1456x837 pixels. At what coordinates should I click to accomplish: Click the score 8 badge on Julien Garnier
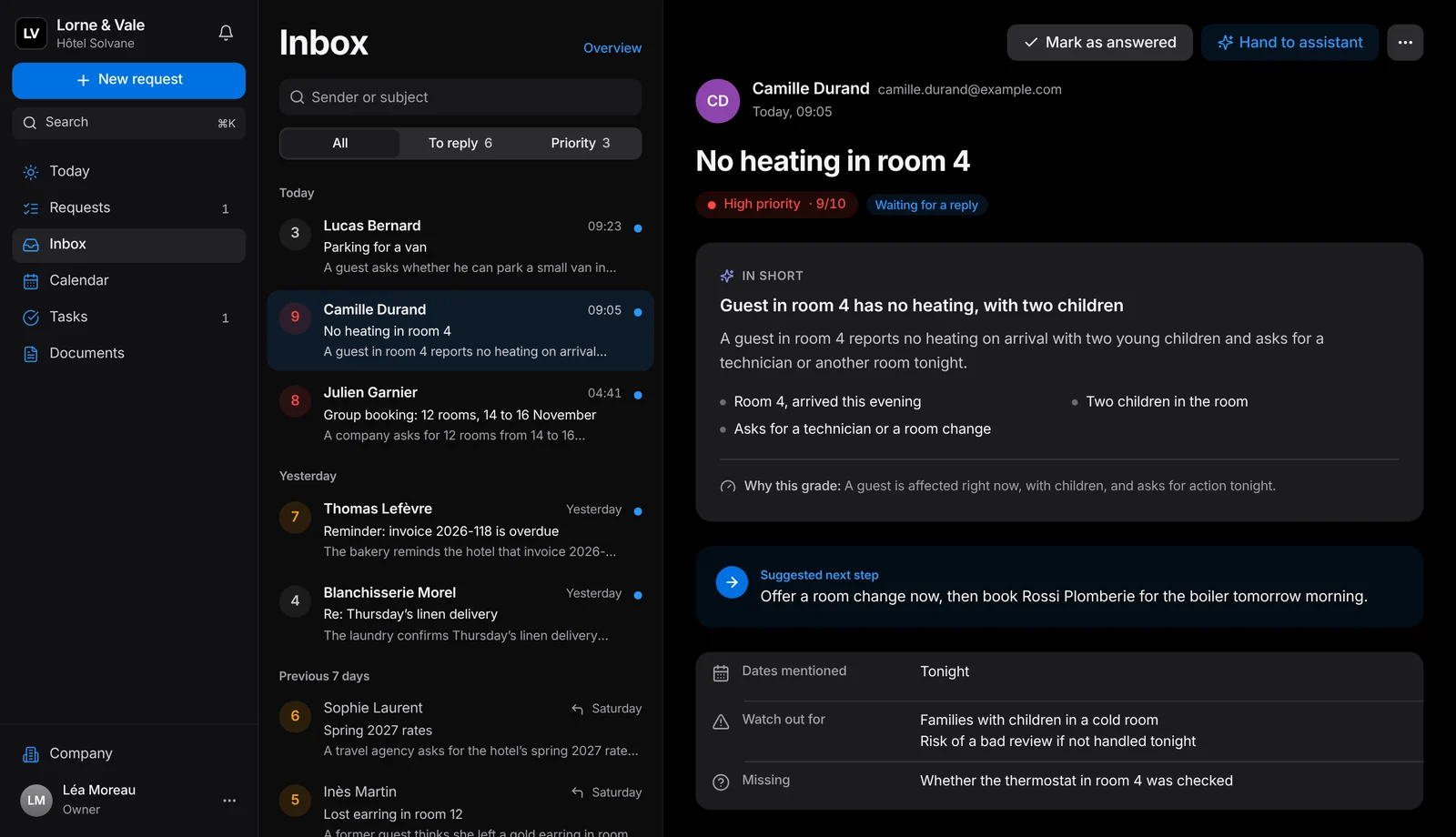[x=295, y=400]
